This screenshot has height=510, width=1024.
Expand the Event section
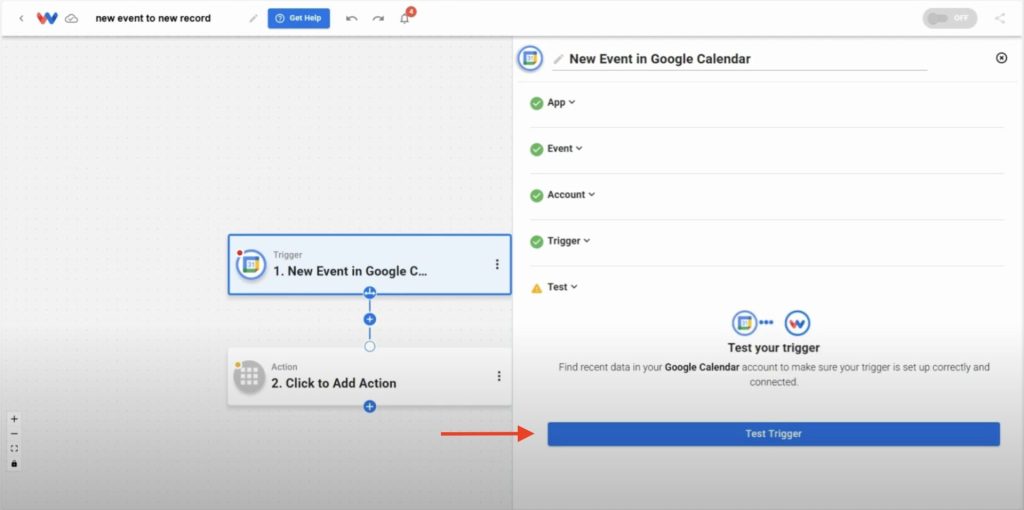(x=565, y=148)
